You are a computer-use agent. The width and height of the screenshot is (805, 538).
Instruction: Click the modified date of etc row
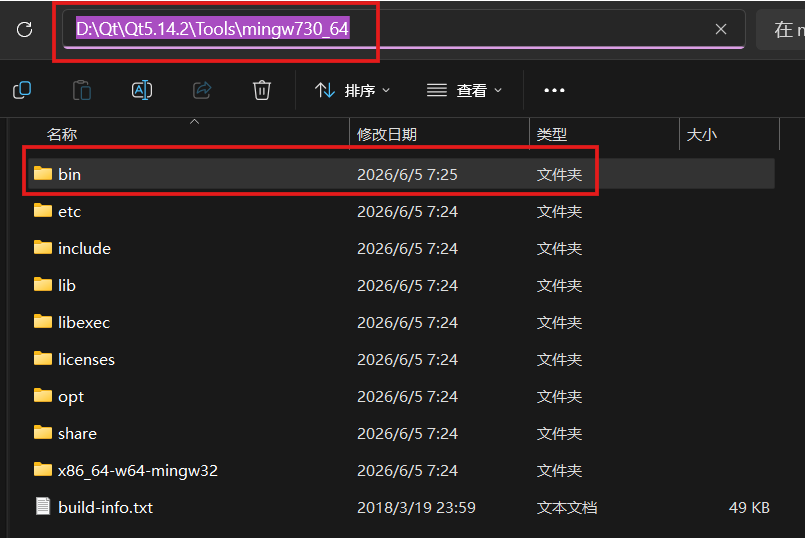407,212
